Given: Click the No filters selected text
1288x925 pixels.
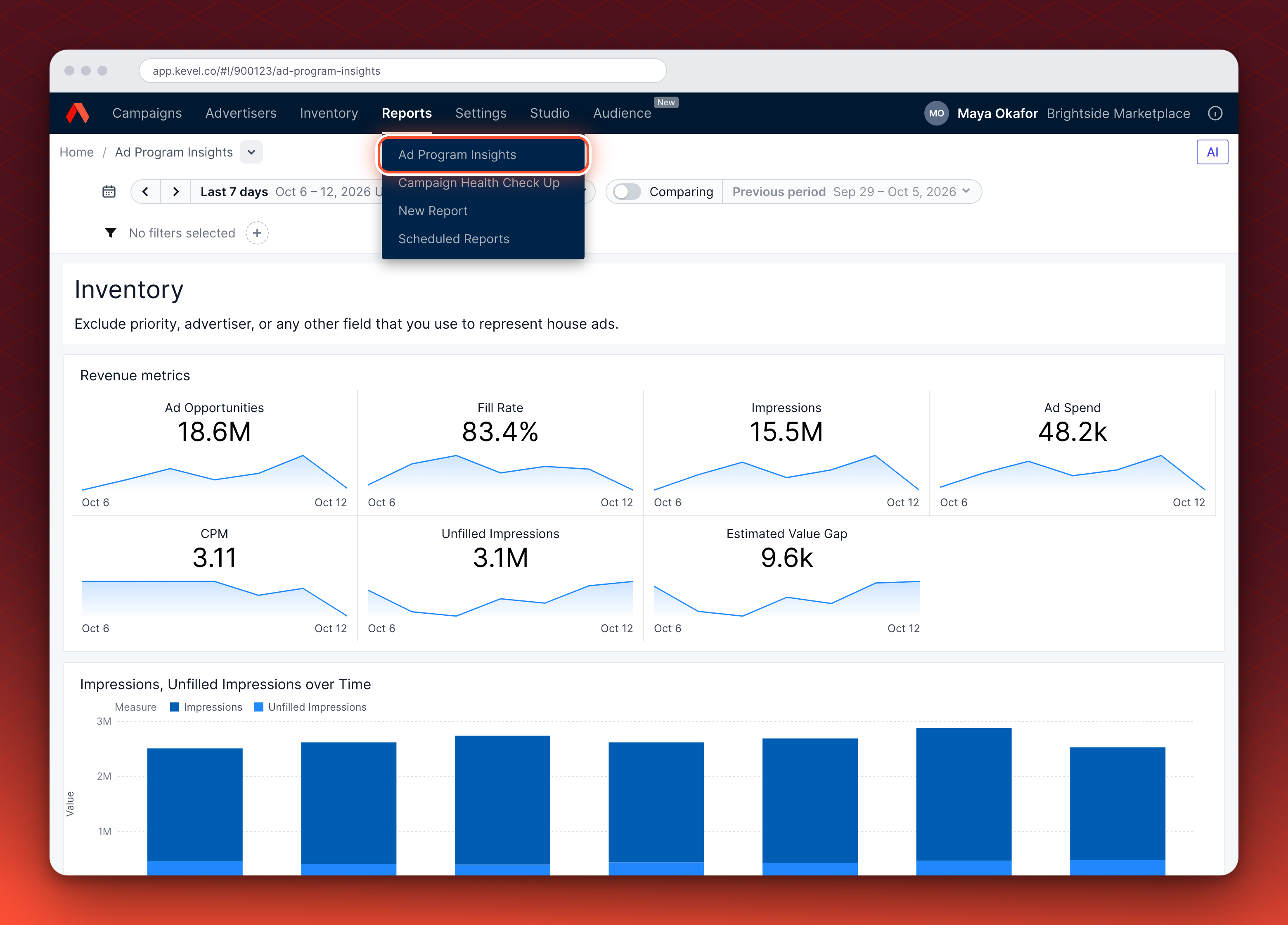Looking at the screenshot, I should pyautogui.click(x=182, y=233).
